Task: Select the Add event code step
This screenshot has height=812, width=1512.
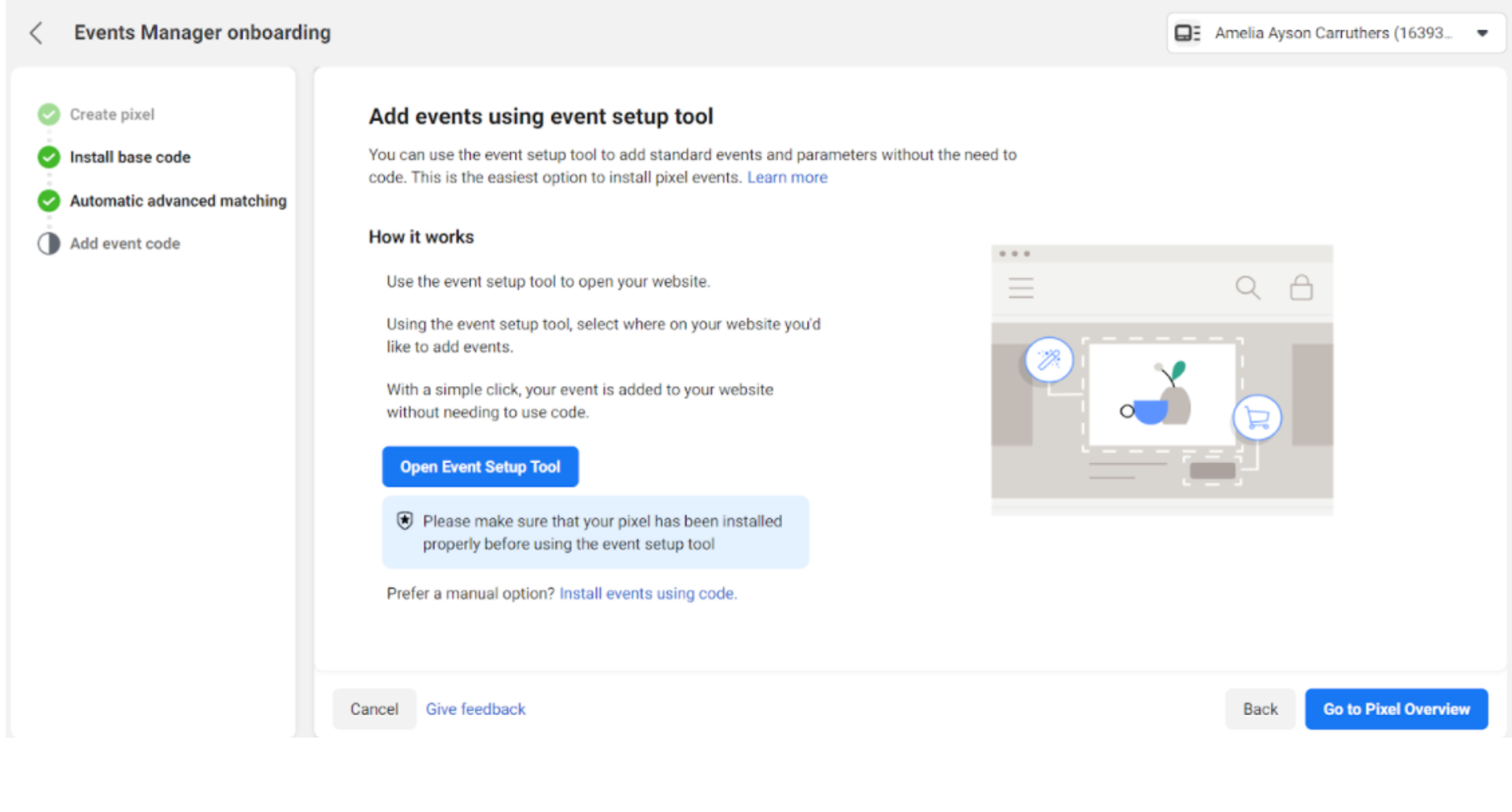Action: tap(125, 243)
